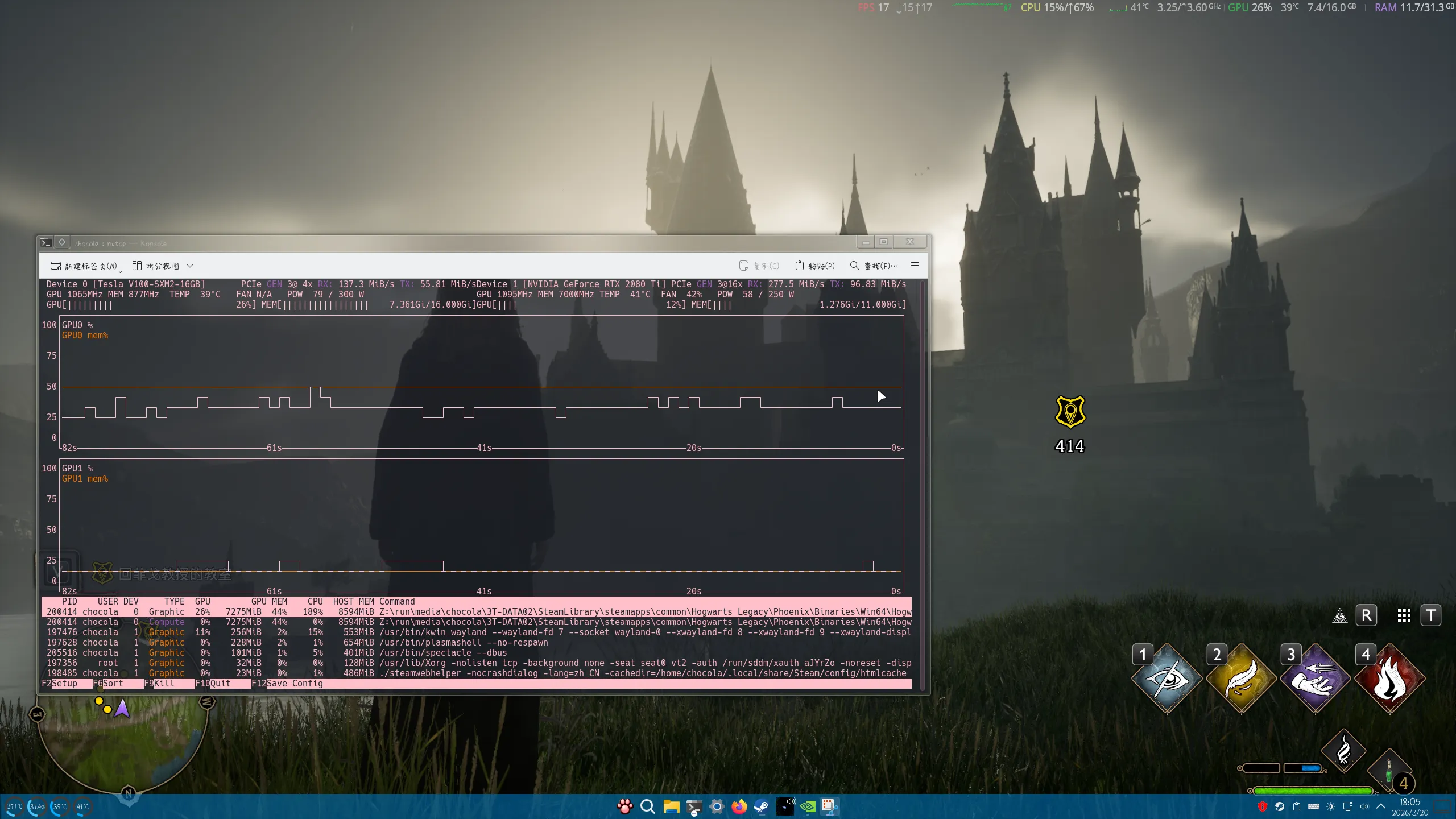Open taskbar search magnifier icon

pyautogui.click(x=647, y=806)
